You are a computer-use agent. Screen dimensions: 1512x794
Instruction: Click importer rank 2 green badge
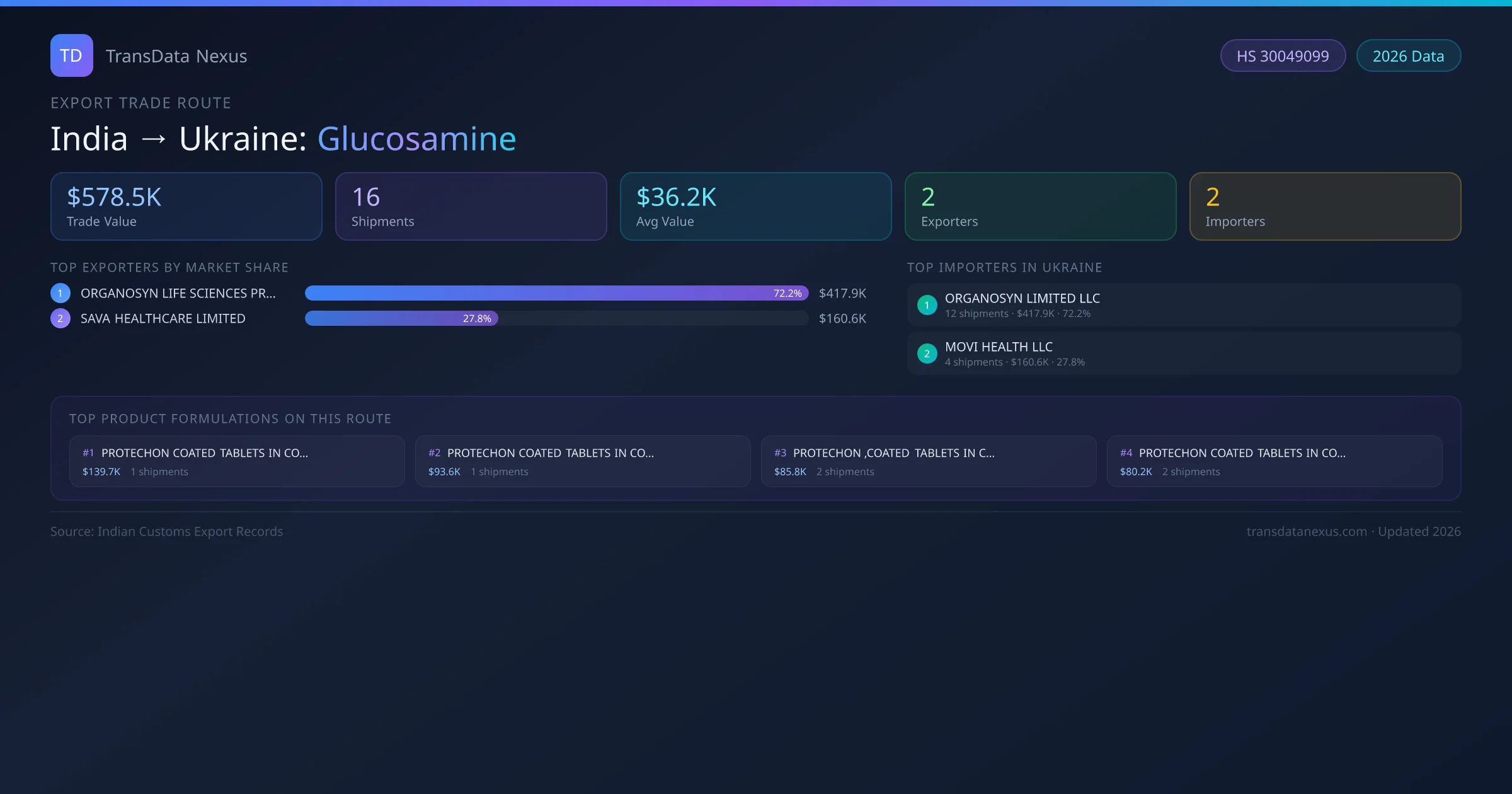(x=927, y=354)
